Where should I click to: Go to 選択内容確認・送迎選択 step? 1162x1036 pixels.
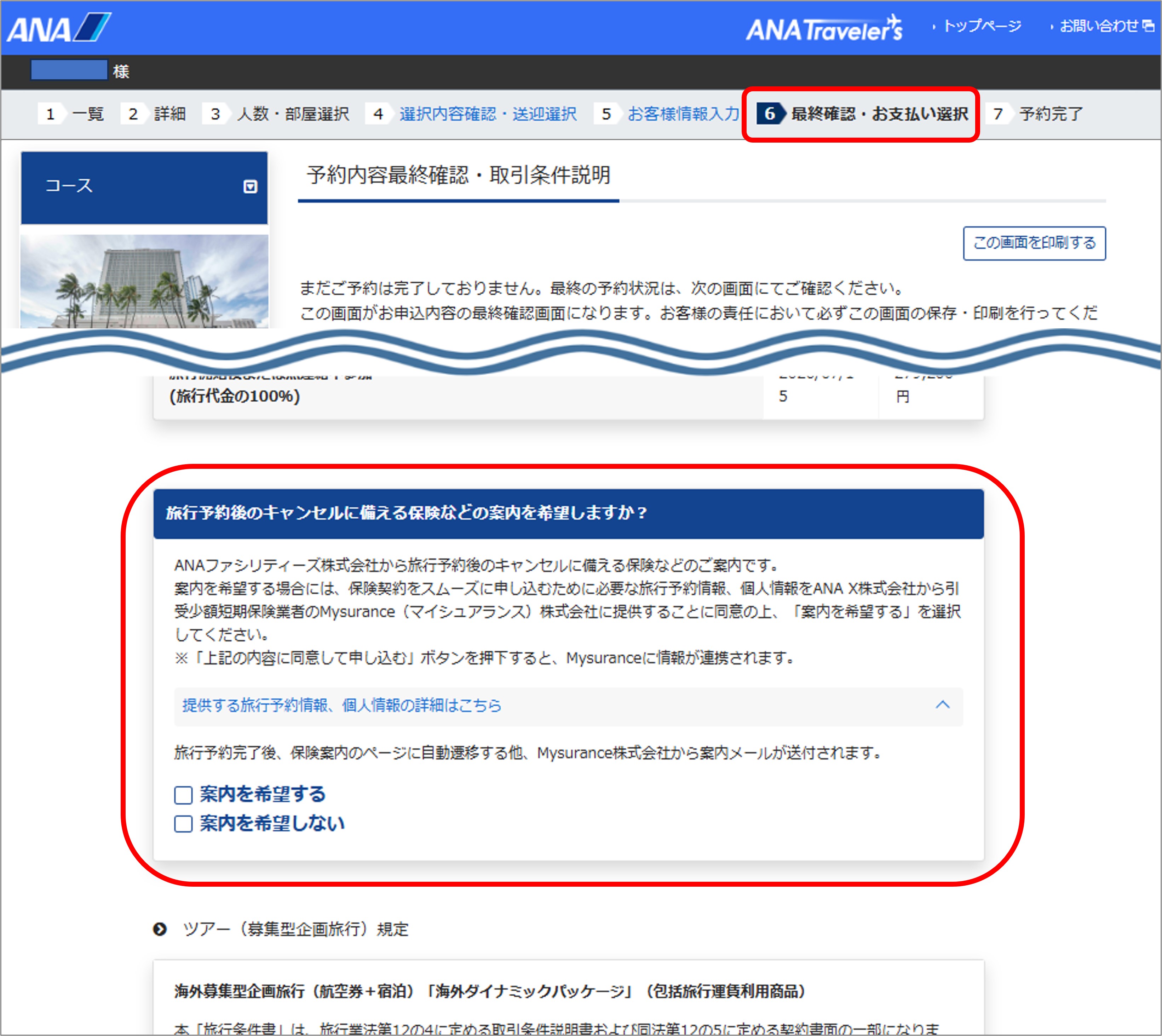488,114
